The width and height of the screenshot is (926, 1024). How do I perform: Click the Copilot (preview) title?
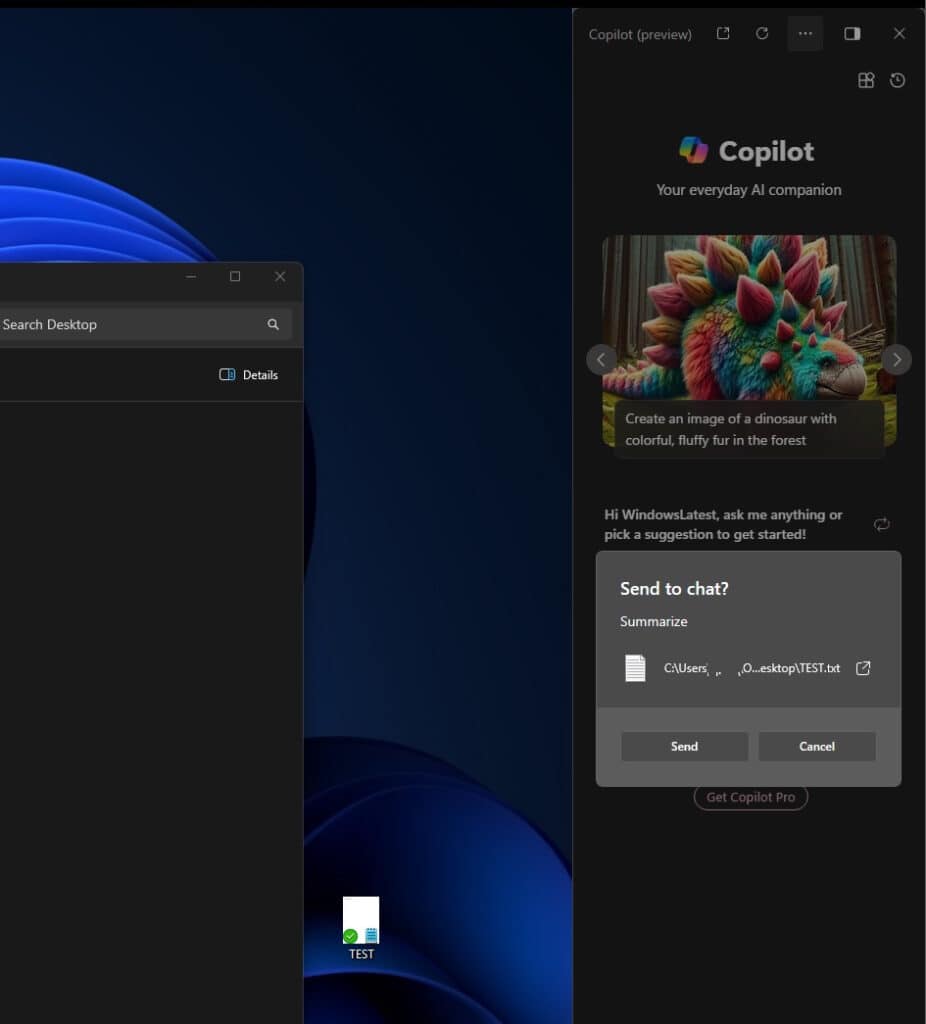coord(640,34)
